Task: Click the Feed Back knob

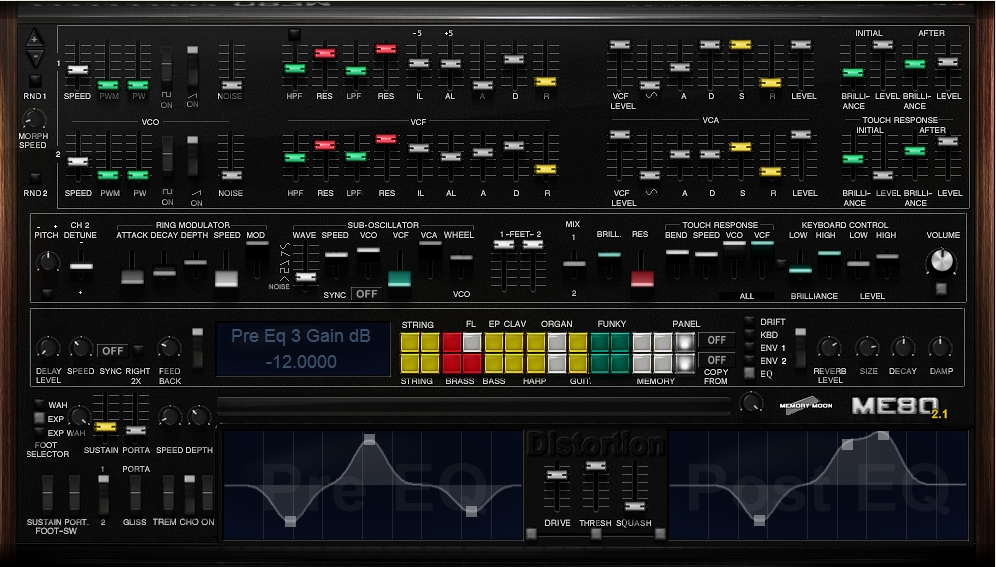Action: click(x=169, y=348)
